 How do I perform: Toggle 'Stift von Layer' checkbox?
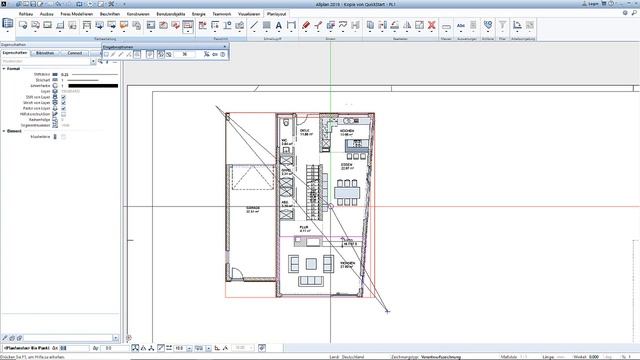pyautogui.click(x=63, y=97)
